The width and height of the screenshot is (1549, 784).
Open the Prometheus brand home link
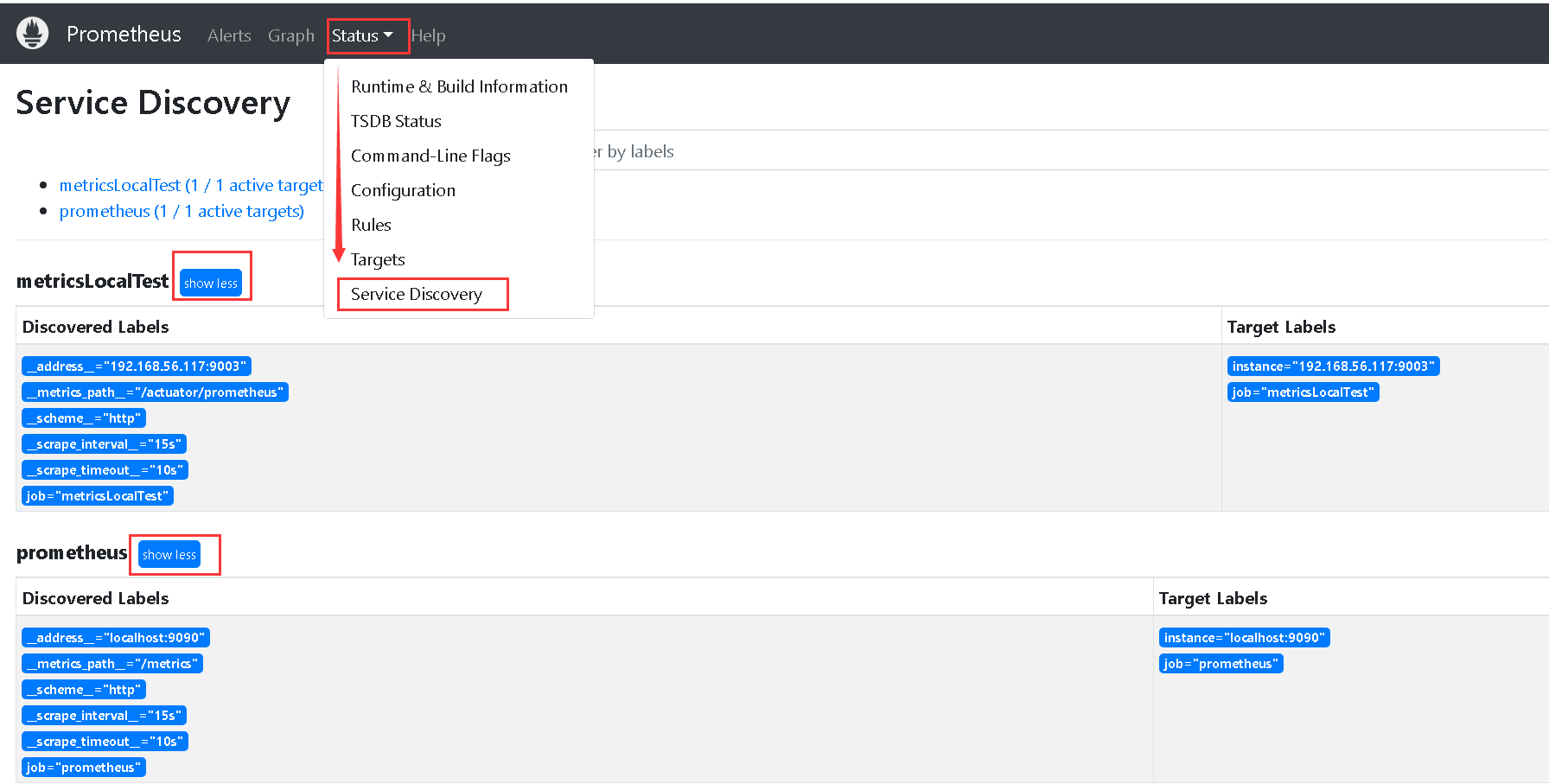point(124,34)
